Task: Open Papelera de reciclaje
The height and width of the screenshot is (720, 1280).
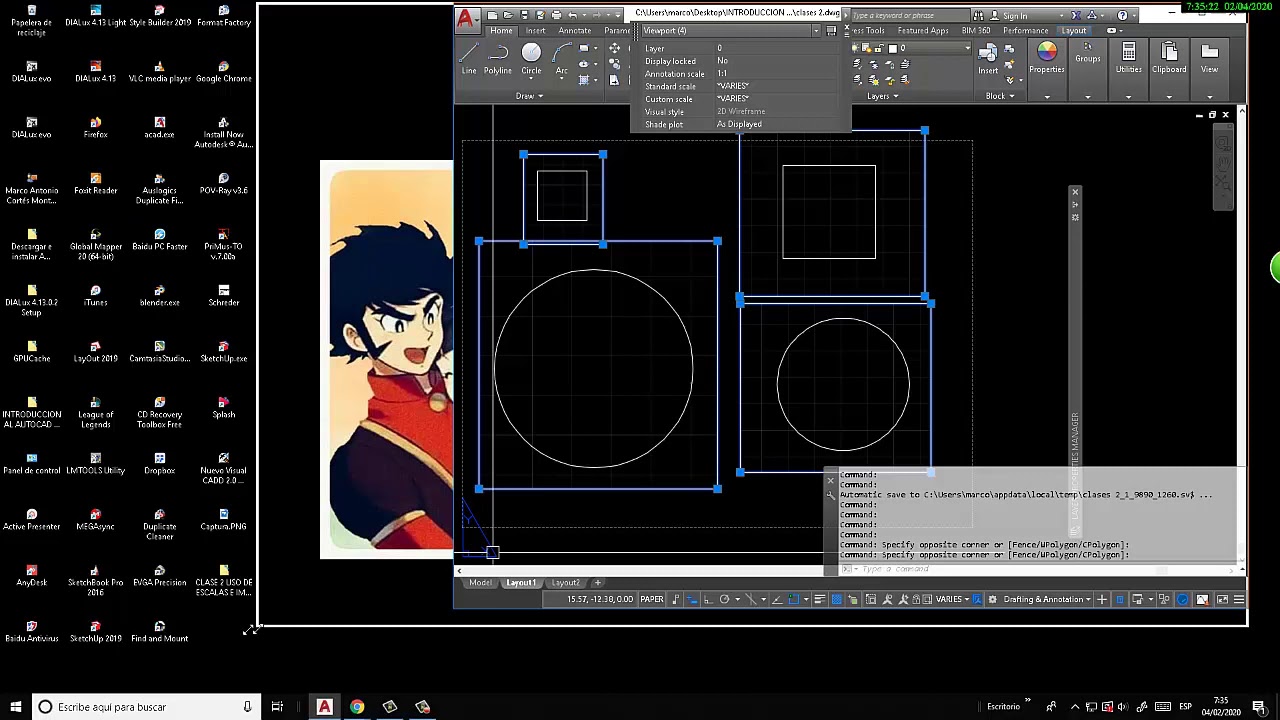Action: 32,20
